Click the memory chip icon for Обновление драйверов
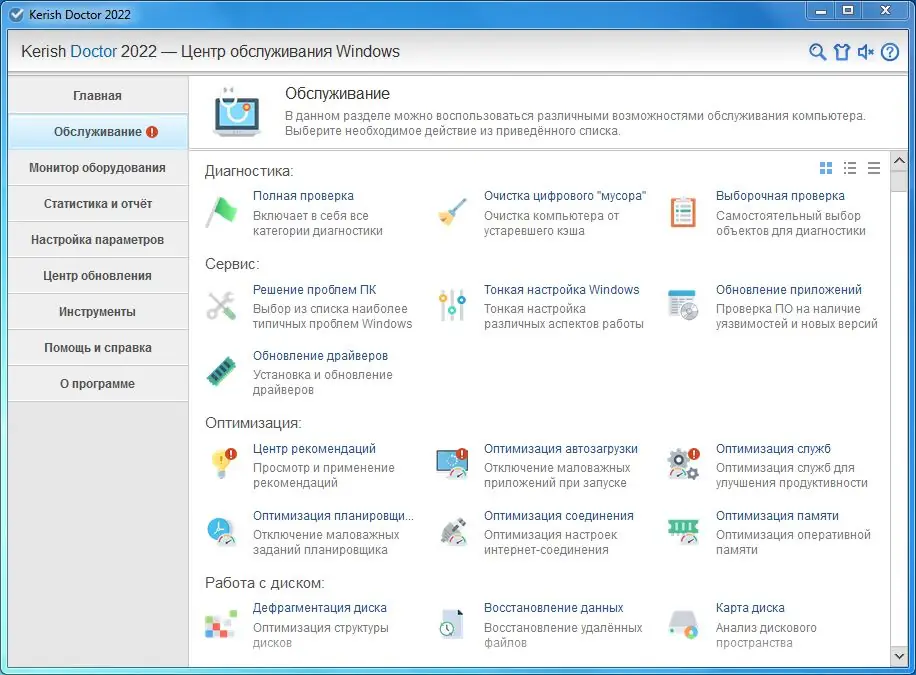The width and height of the screenshot is (916, 675). coord(221,371)
